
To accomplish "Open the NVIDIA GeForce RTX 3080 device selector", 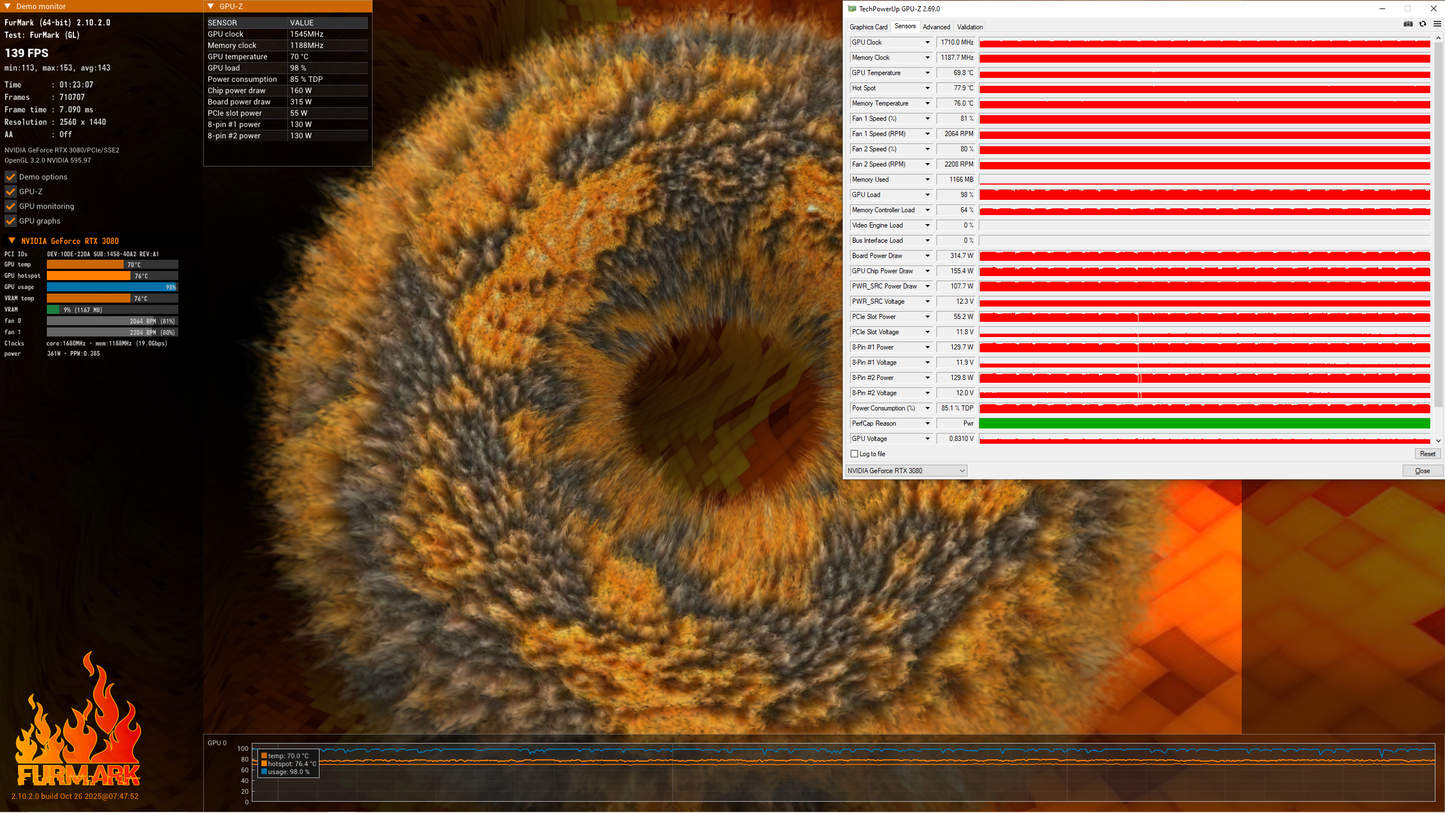I will click(906, 471).
